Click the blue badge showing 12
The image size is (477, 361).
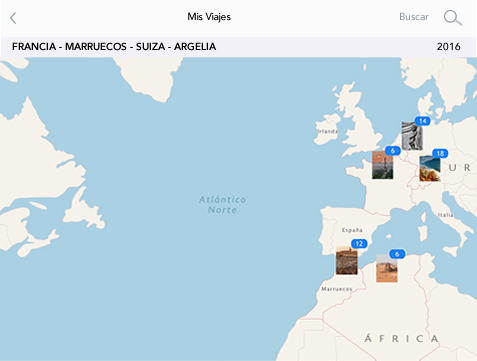click(x=359, y=244)
